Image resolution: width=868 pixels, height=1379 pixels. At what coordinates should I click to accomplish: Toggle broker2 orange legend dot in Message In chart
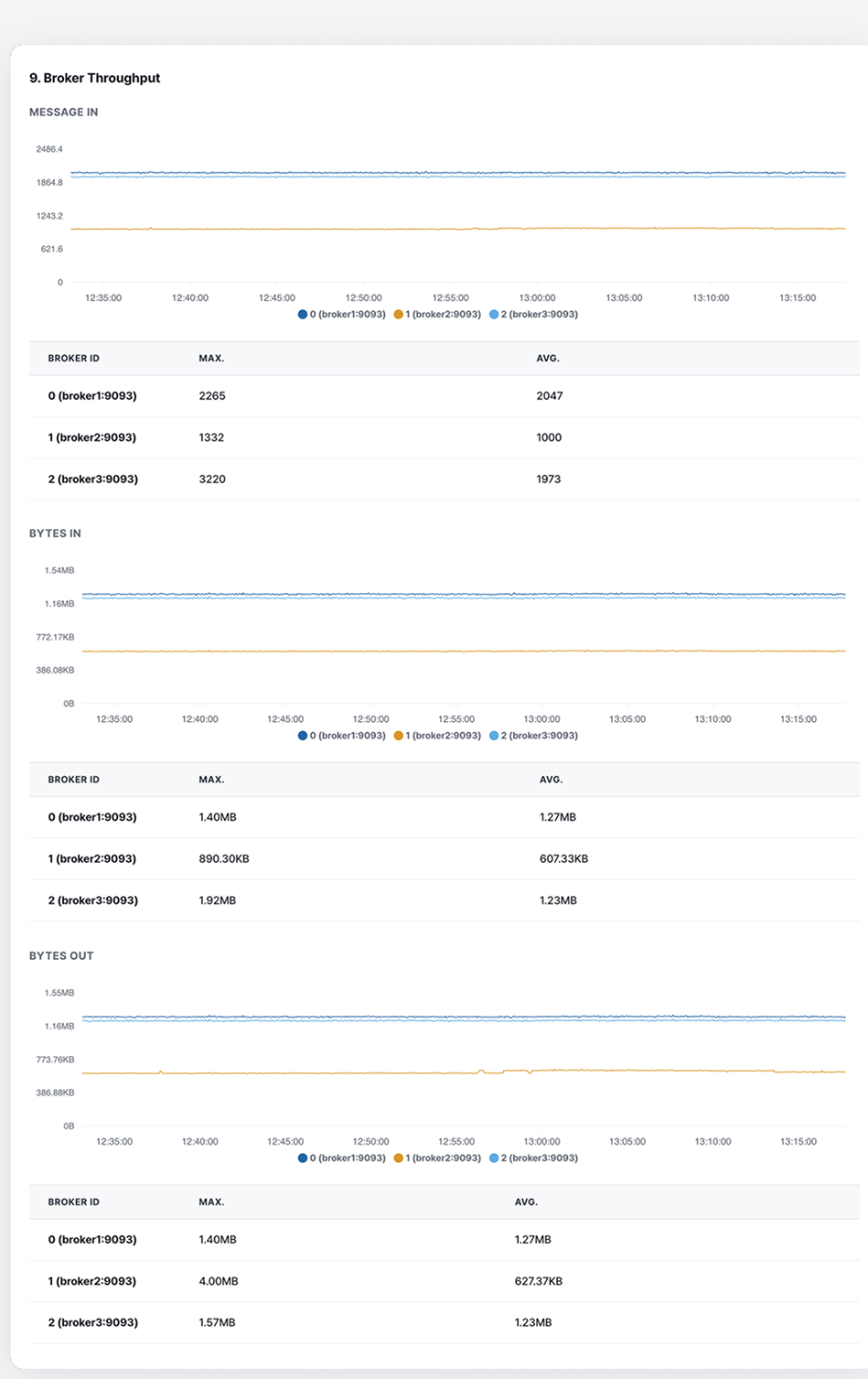[399, 314]
